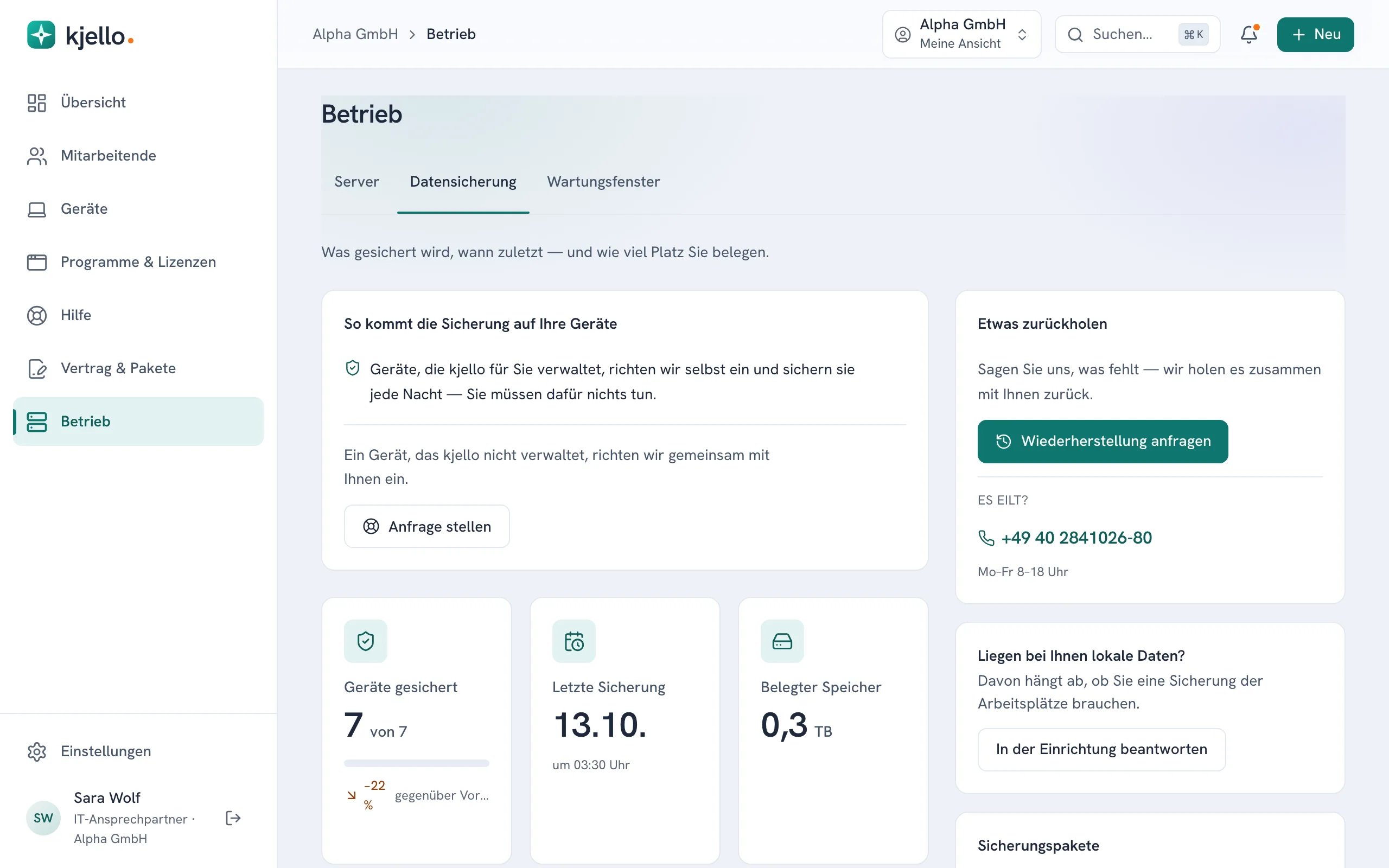Click the Betrieb server icon in sidebar

tap(37, 422)
